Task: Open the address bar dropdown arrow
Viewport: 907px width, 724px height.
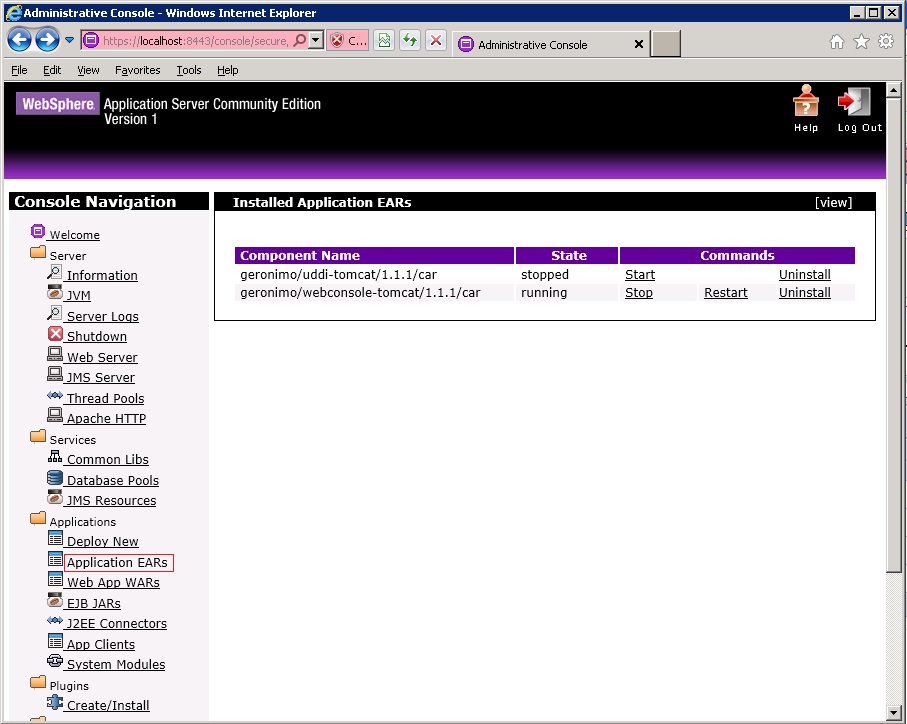Action: click(315, 40)
